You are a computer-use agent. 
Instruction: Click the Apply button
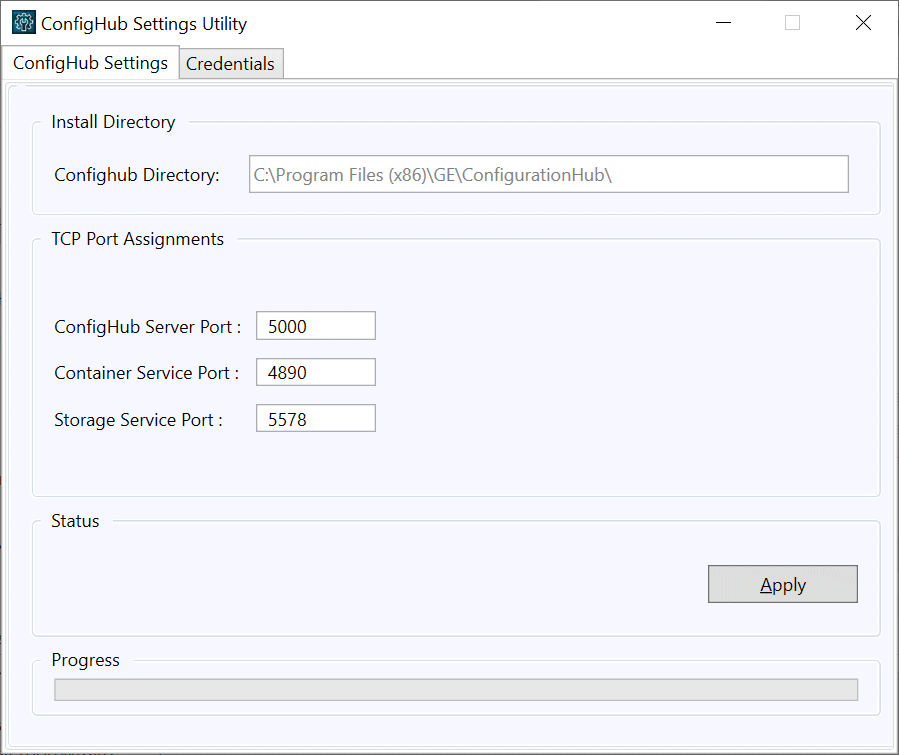[x=783, y=584]
